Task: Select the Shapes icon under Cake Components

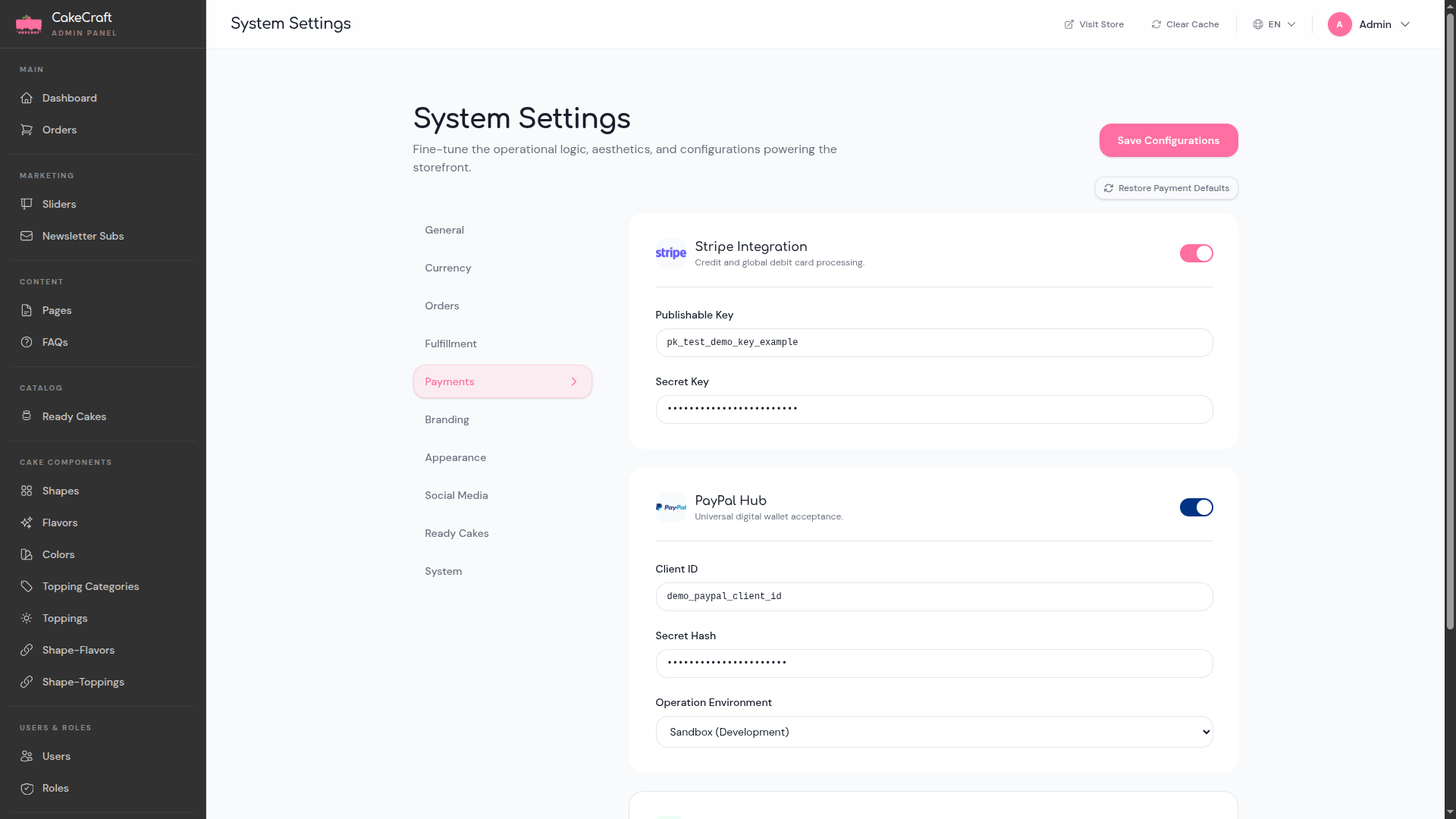Action: point(27,491)
